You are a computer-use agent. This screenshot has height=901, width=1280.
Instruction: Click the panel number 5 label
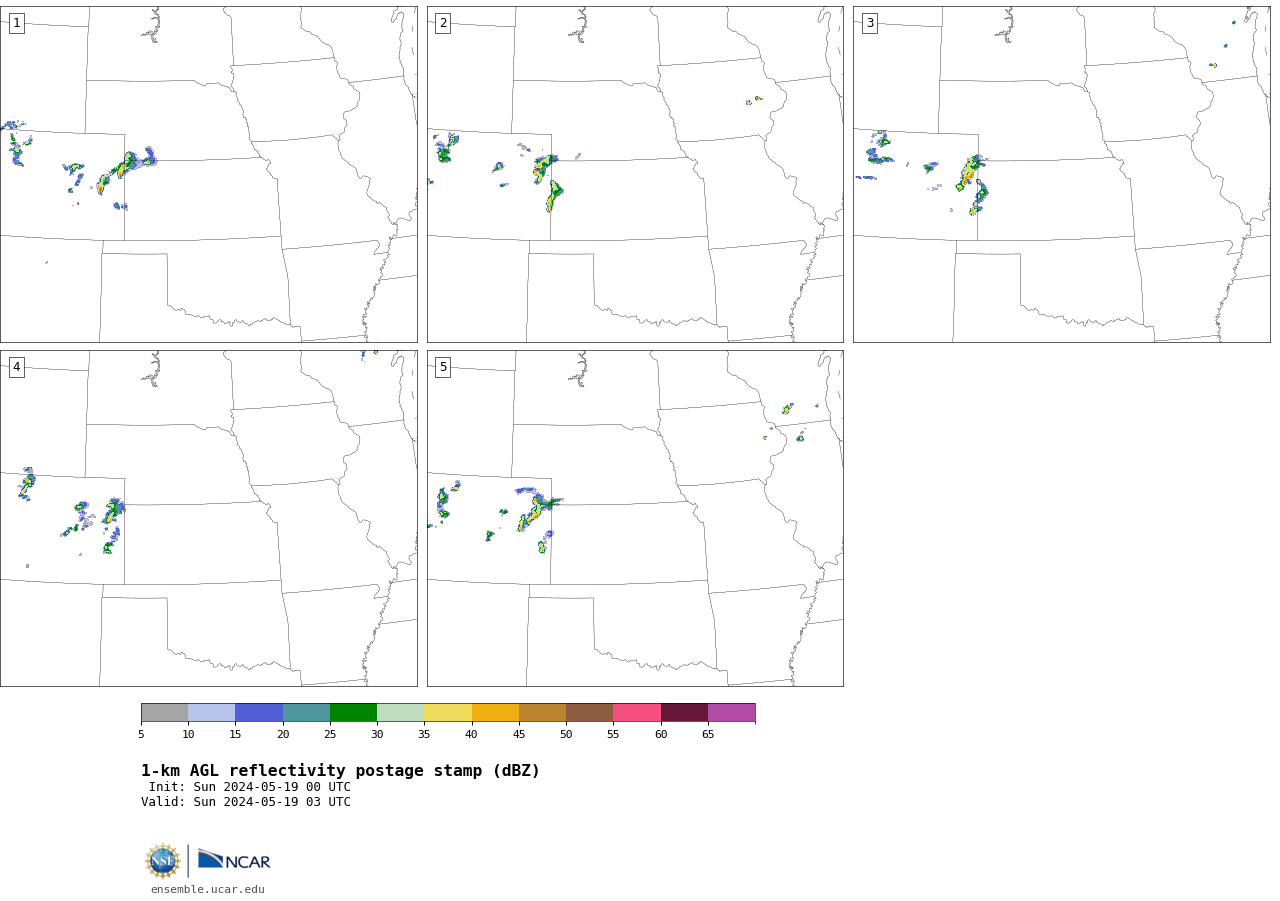click(x=443, y=367)
